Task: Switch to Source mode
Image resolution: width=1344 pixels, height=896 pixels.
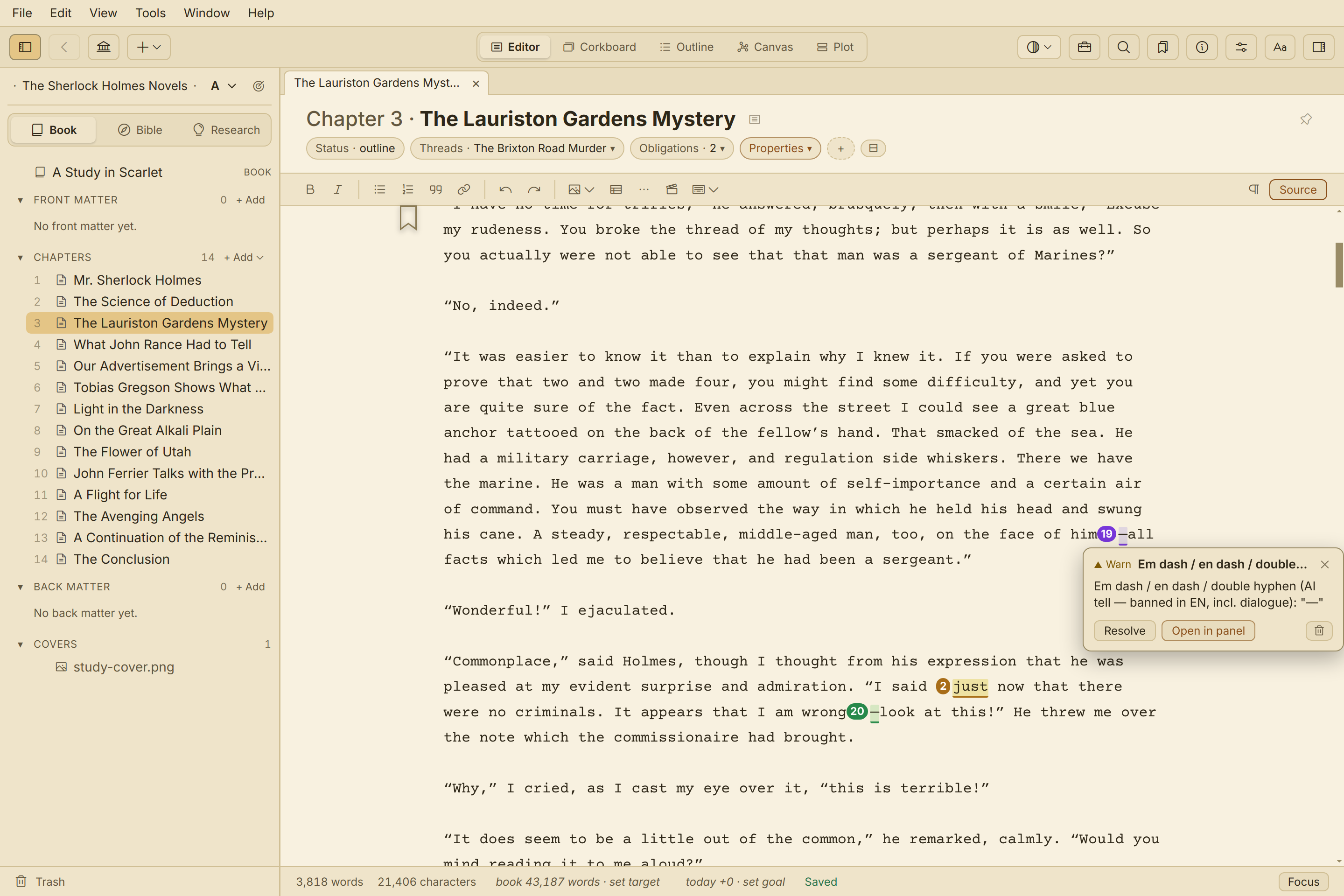Action: 1298,190
